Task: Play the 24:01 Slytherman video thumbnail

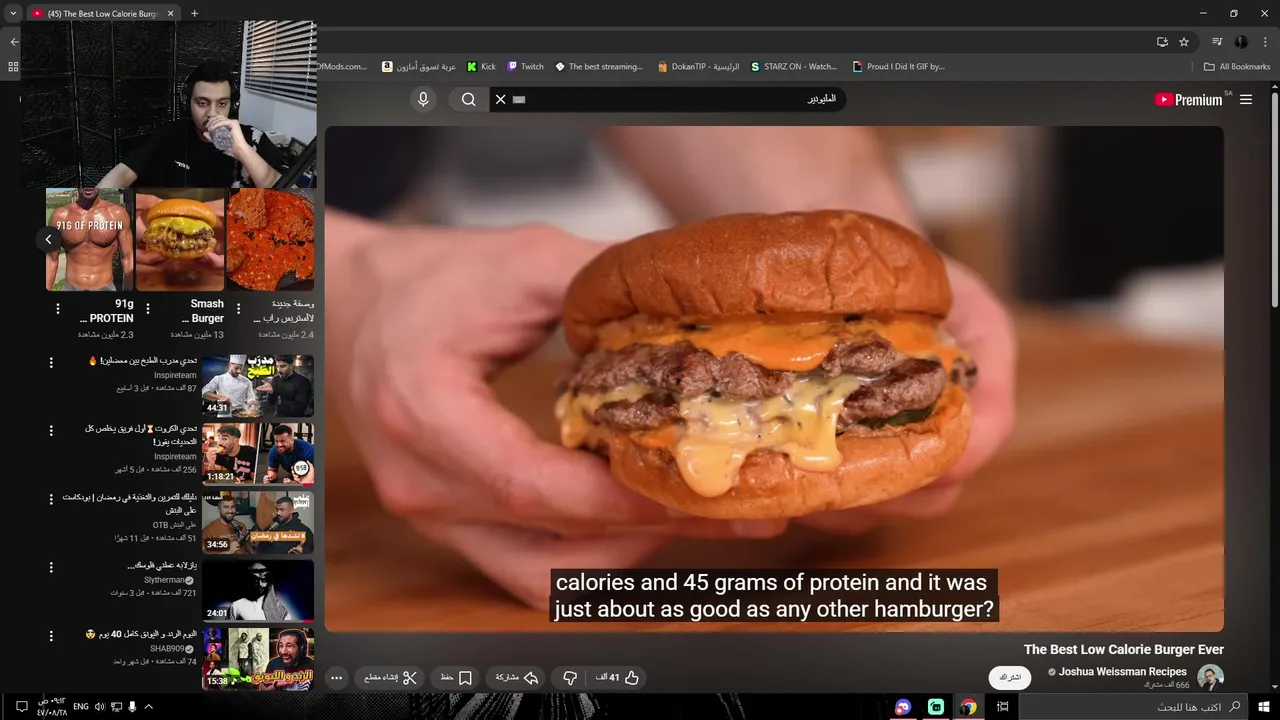Action: point(258,590)
